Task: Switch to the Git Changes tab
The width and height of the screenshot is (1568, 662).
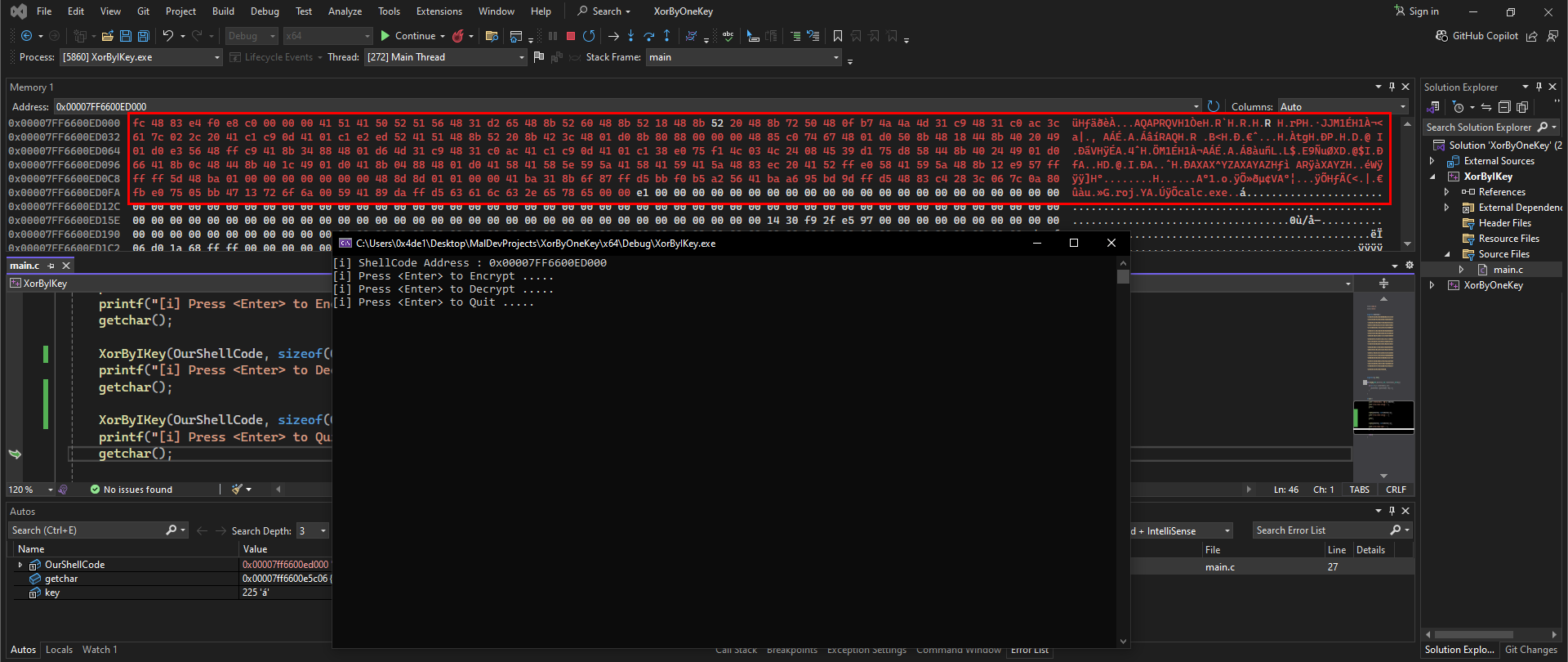Action: [1530, 650]
